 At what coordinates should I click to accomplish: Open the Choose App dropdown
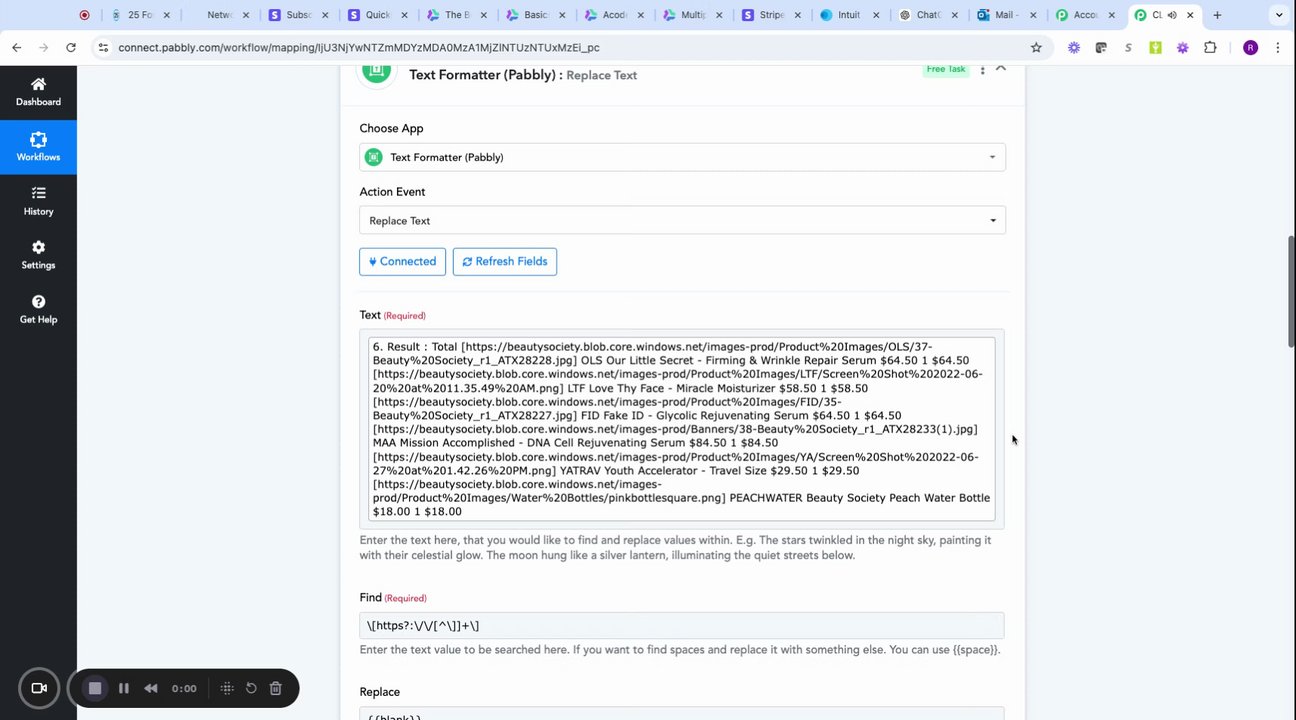pos(682,157)
